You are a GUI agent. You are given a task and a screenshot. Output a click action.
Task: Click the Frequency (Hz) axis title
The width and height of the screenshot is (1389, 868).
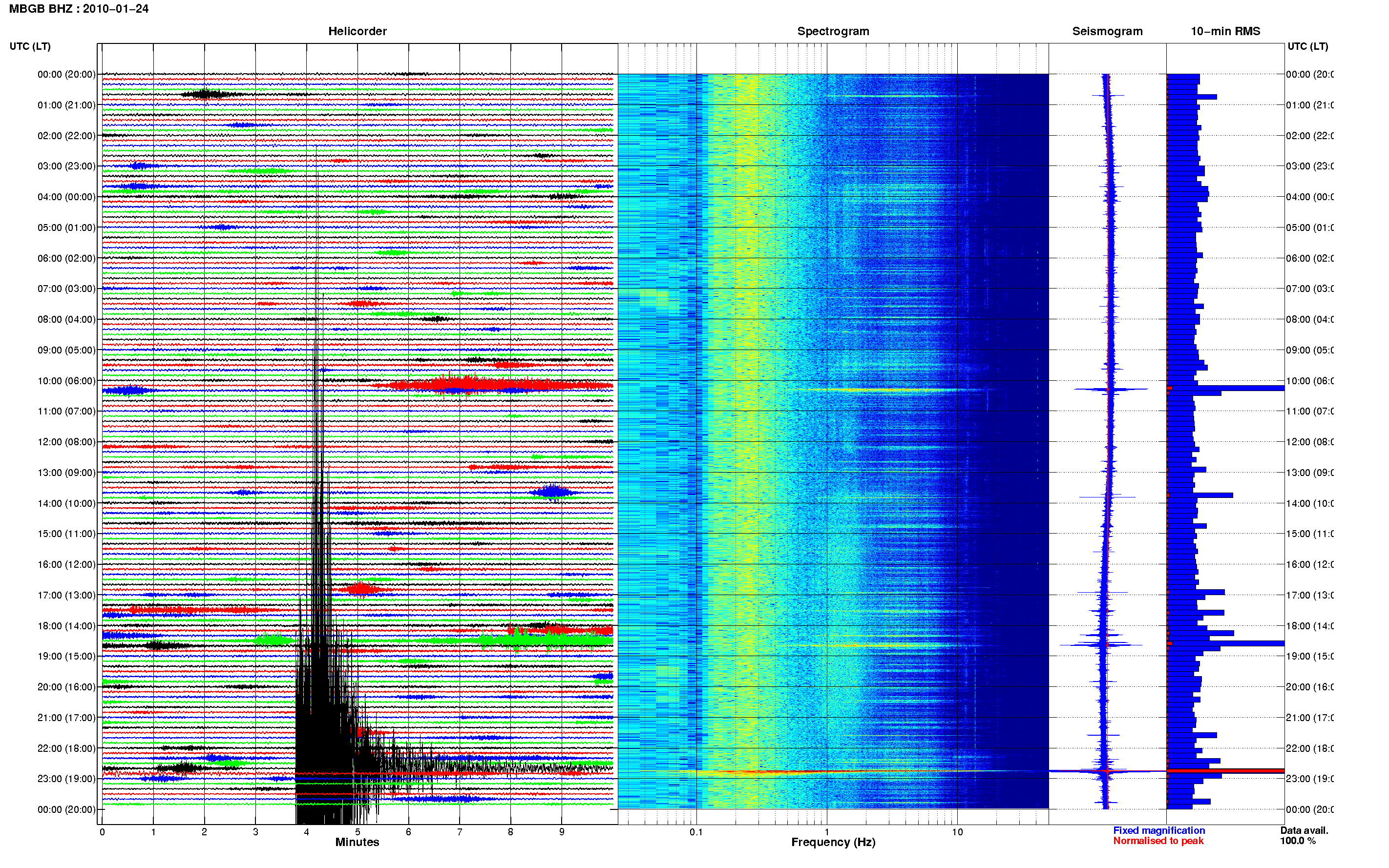pyautogui.click(x=833, y=842)
